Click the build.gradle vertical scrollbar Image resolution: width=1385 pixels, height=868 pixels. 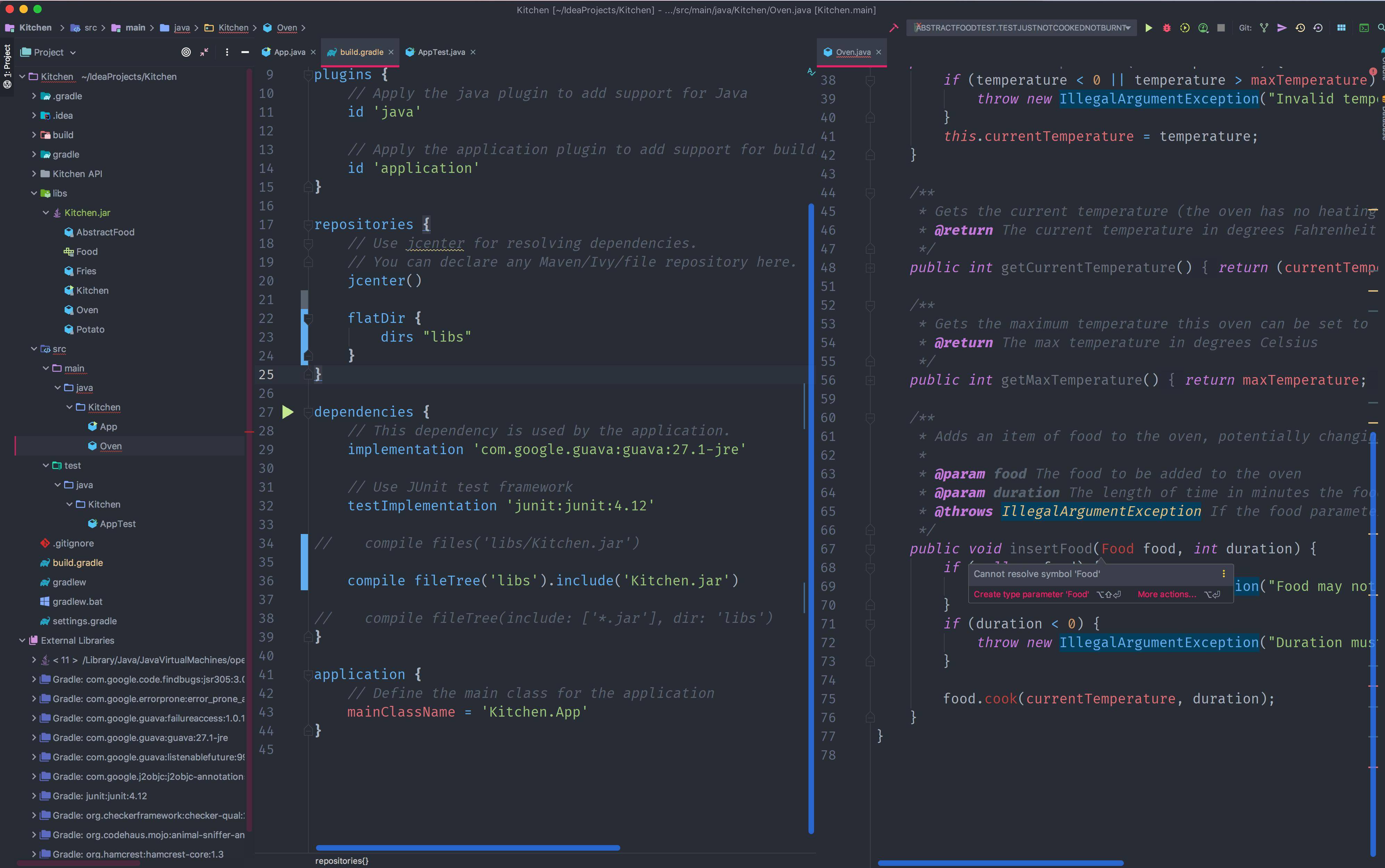pyautogui.click(x=811, y=518)
